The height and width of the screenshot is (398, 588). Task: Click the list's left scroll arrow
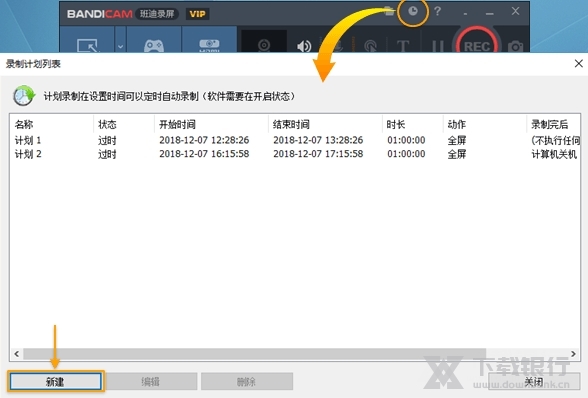(x=16, y=354)
